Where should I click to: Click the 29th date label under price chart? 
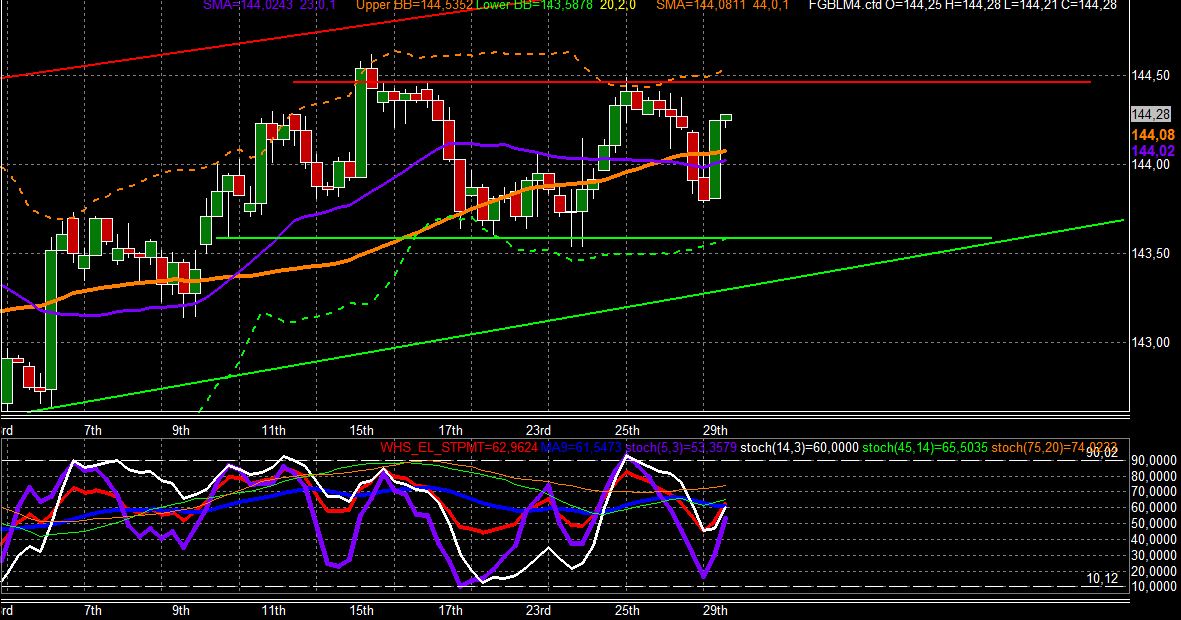(715, 430)
